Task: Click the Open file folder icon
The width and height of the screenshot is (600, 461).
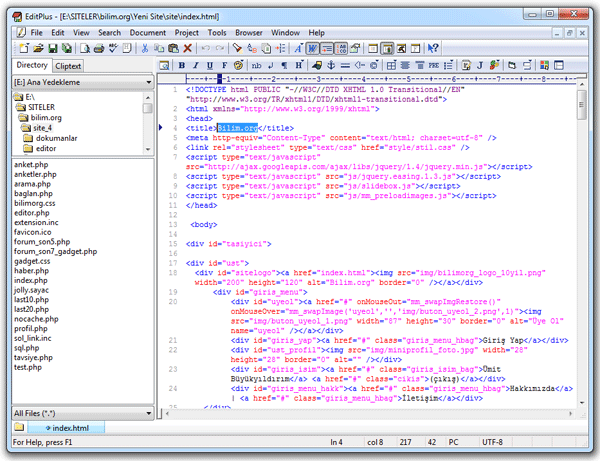Action: pyautogui.click(x=38, y=48)
